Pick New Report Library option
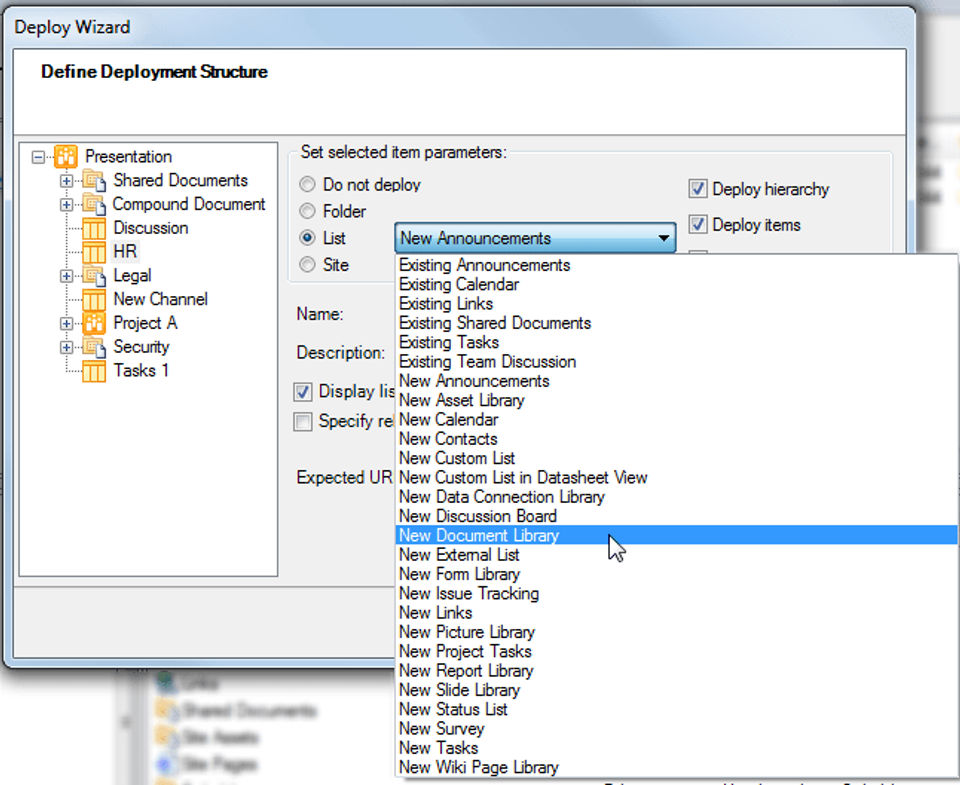The image size is (960, 785). [677, 670]
